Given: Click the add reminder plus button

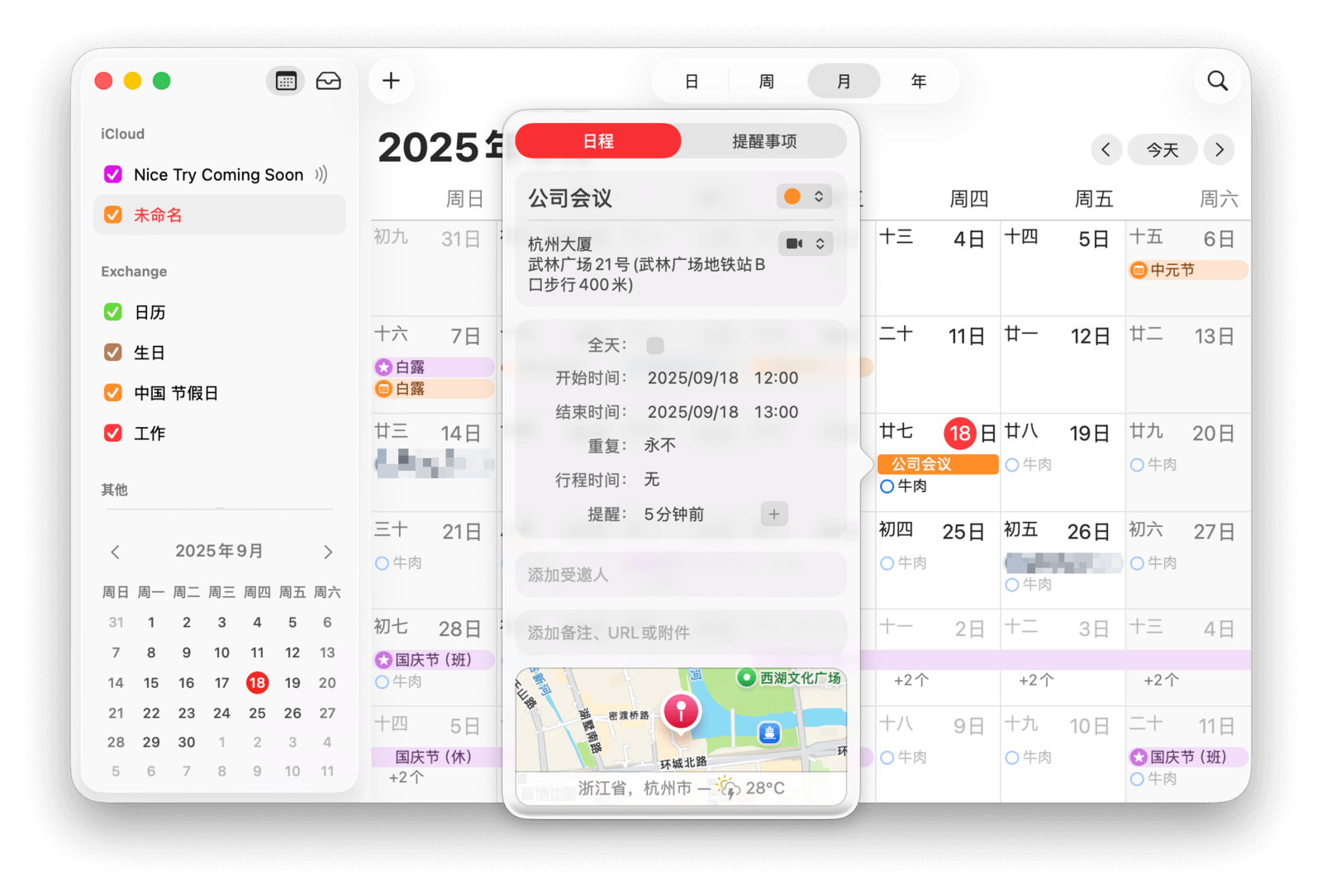Looking at the screenshot, I should 773,514.
